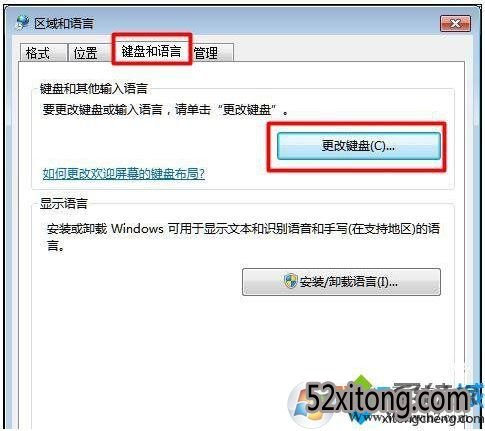Click the shield icon on the install language button

pyautogui.click(x=290, y=282)
